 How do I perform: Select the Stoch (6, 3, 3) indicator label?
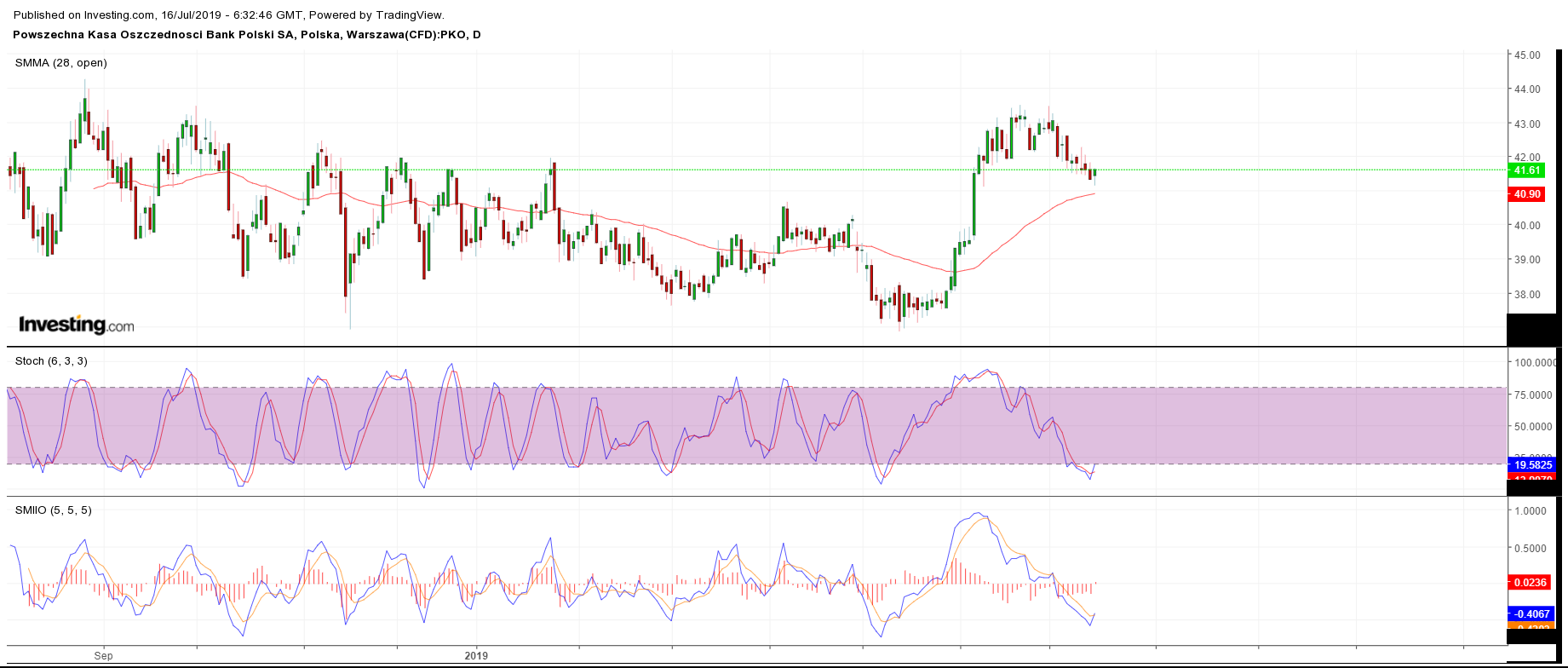click(x=51, y=361)
